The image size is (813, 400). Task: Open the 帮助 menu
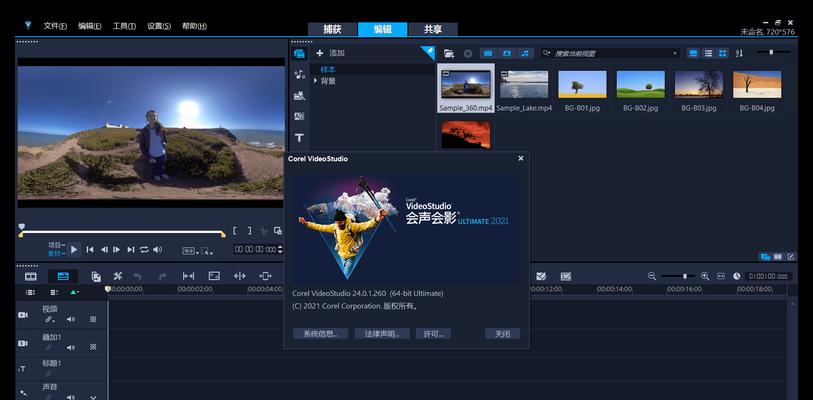[x=194, y=26]
